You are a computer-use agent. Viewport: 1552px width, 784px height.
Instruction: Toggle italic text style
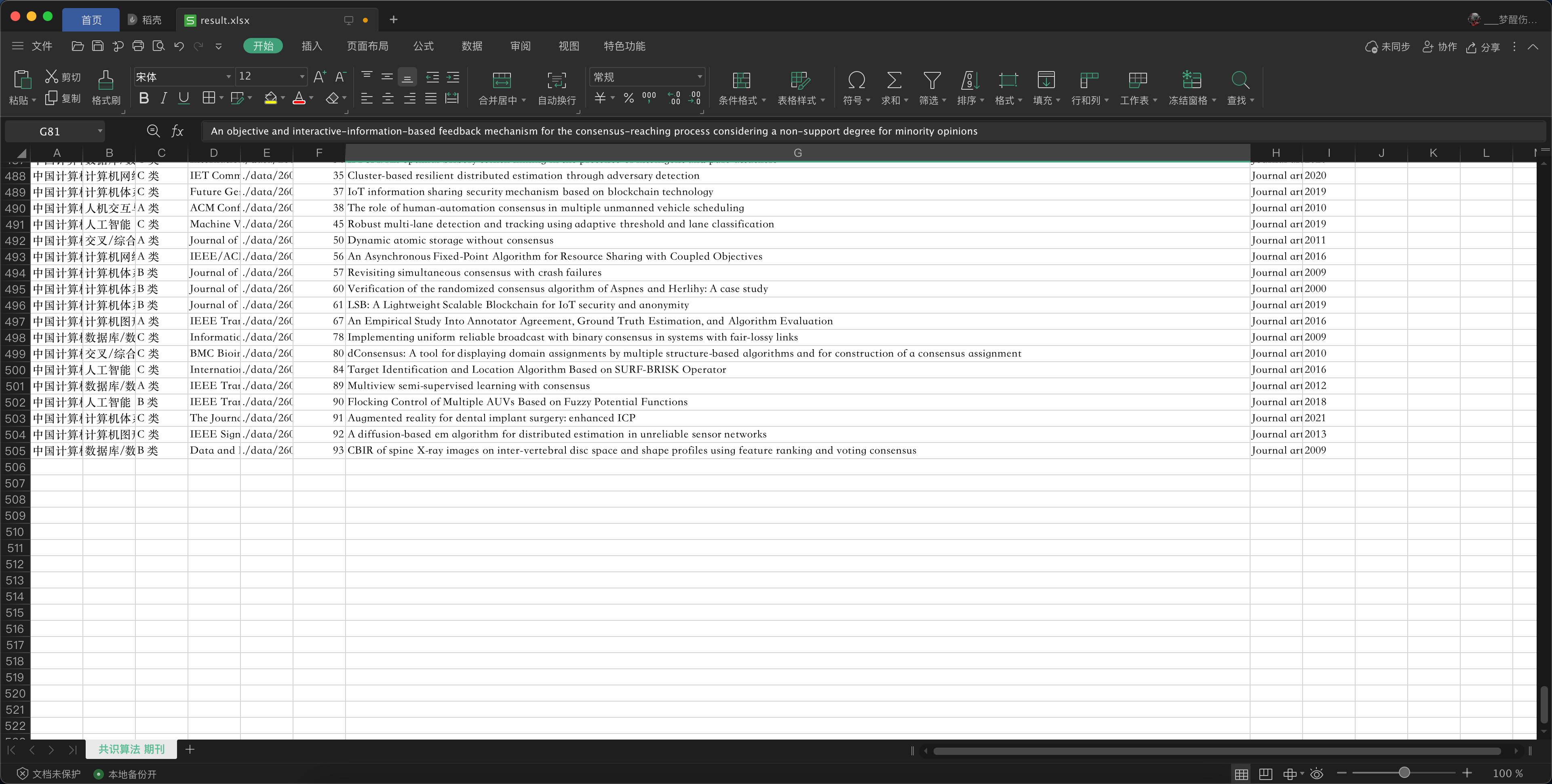(163, 98)
